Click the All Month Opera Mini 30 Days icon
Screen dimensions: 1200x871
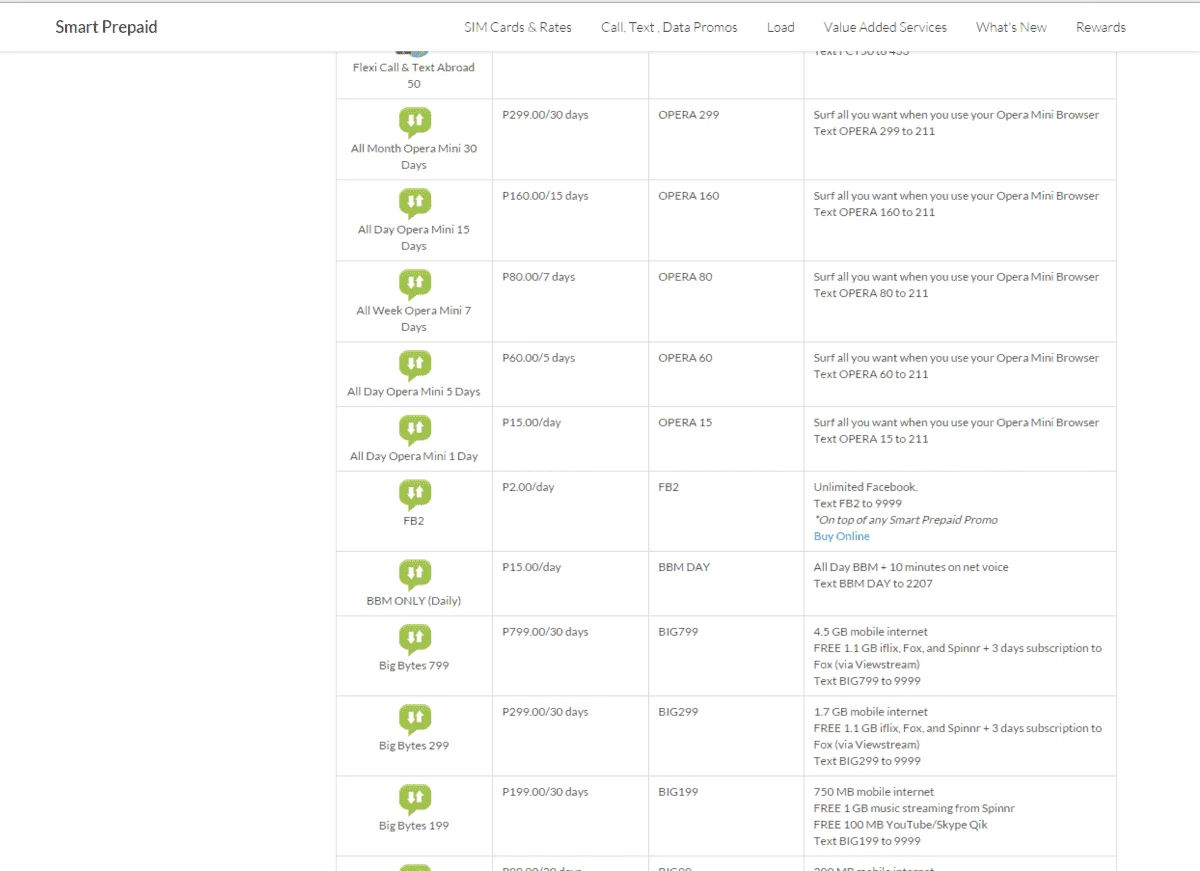point(415,122)
